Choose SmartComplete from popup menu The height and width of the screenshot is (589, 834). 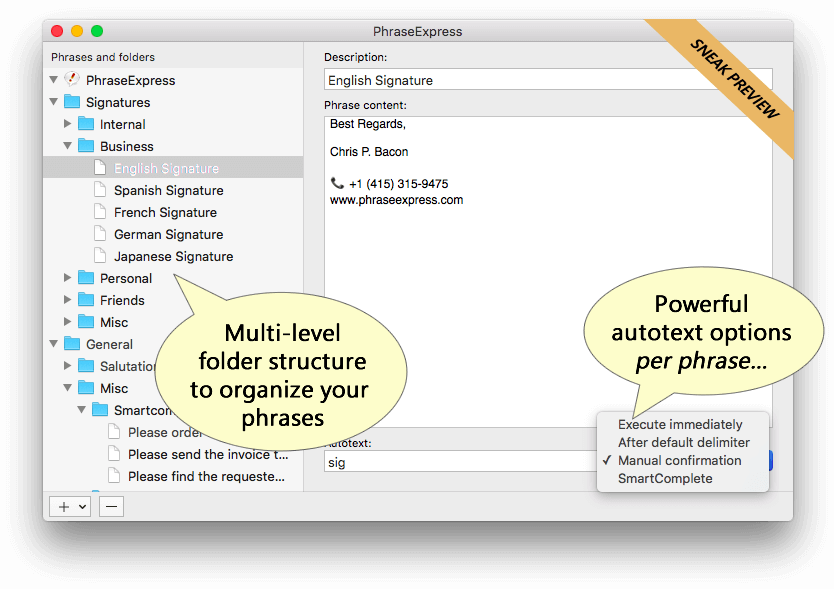point(665,479)
